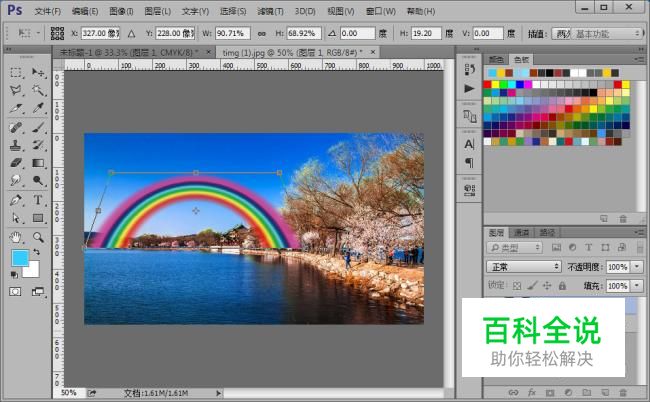Select the Rectangular Marquee tool
This screenshot has width=650, height=402.
pyautogui.click(x=17, y=73)
